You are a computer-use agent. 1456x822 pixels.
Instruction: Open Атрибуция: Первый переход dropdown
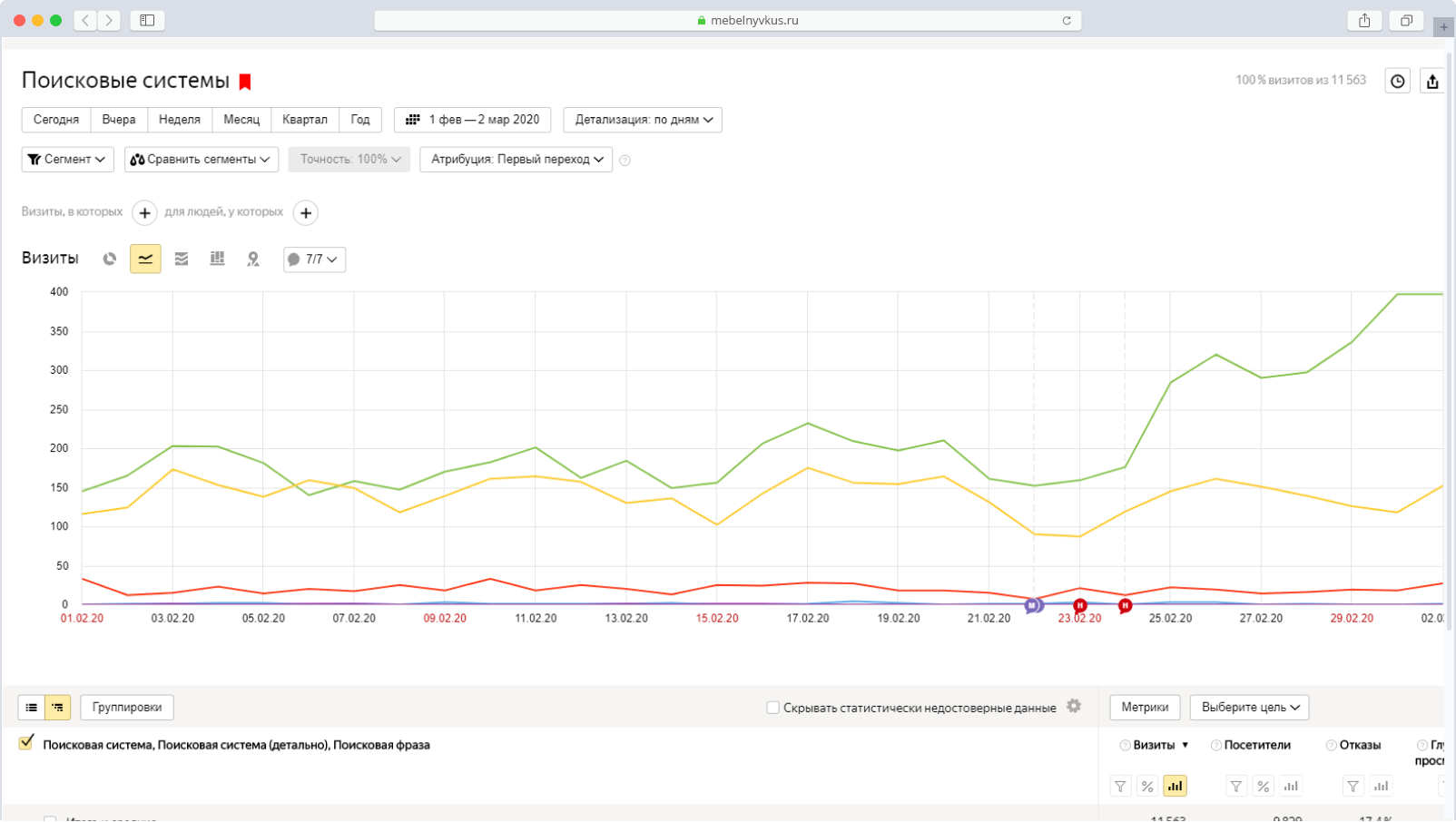(516, 159)
